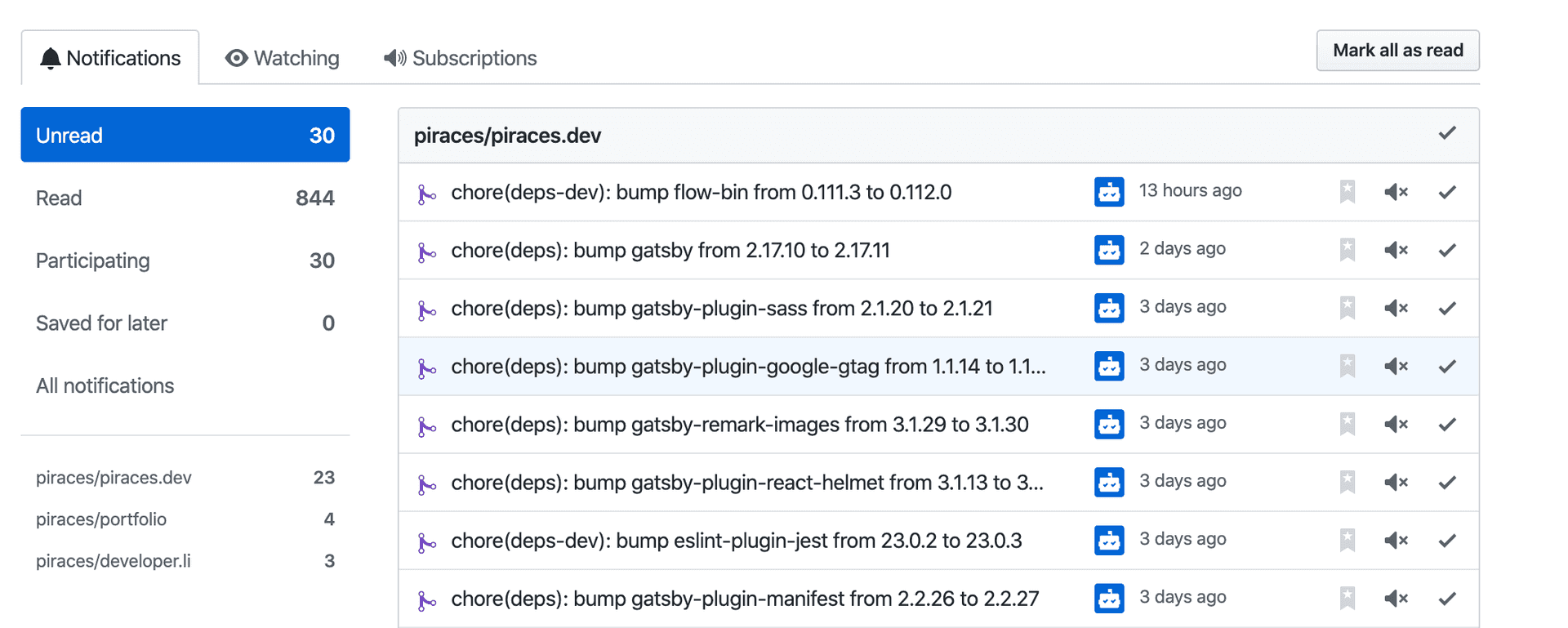1568x628 pixels.
Task: Open the piraces/piraces.dev repository header link
Action: (507, 136)
